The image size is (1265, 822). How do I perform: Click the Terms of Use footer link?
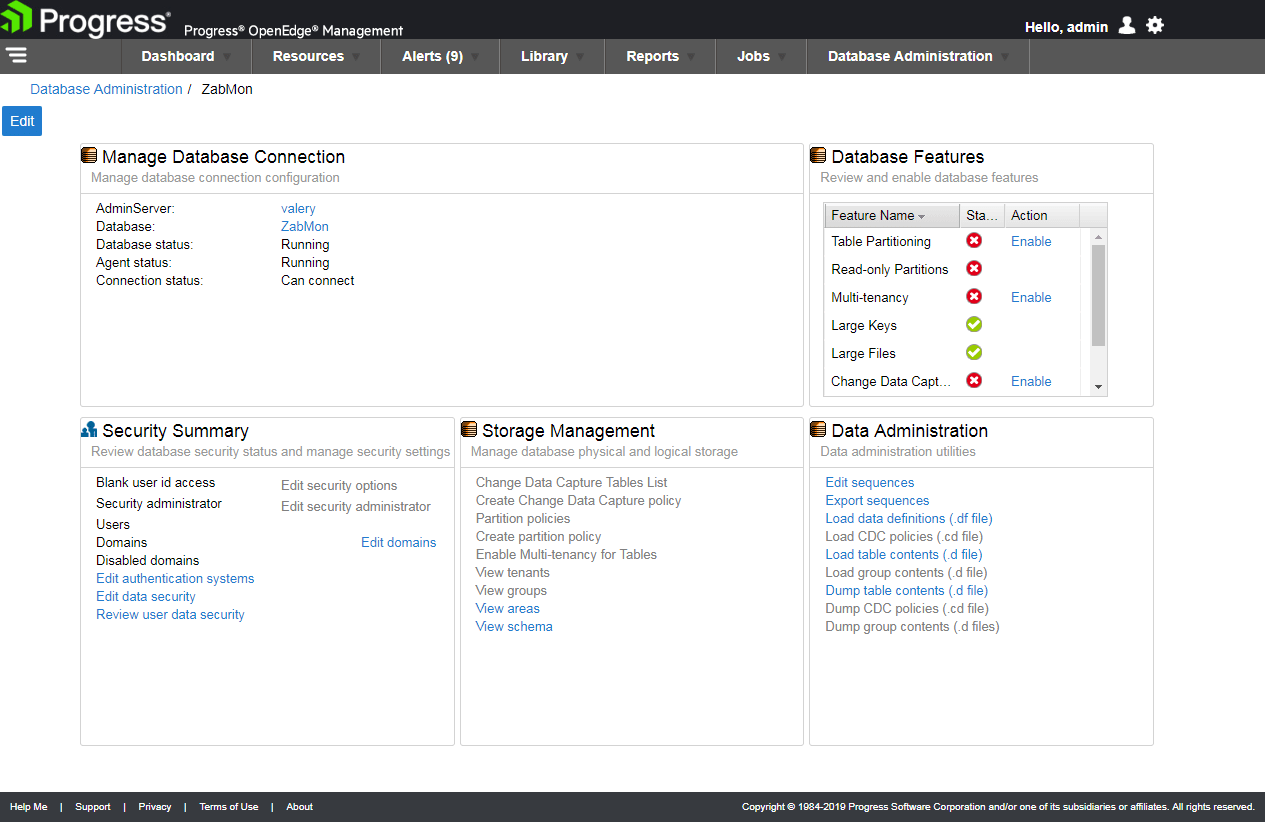point(229,807)
